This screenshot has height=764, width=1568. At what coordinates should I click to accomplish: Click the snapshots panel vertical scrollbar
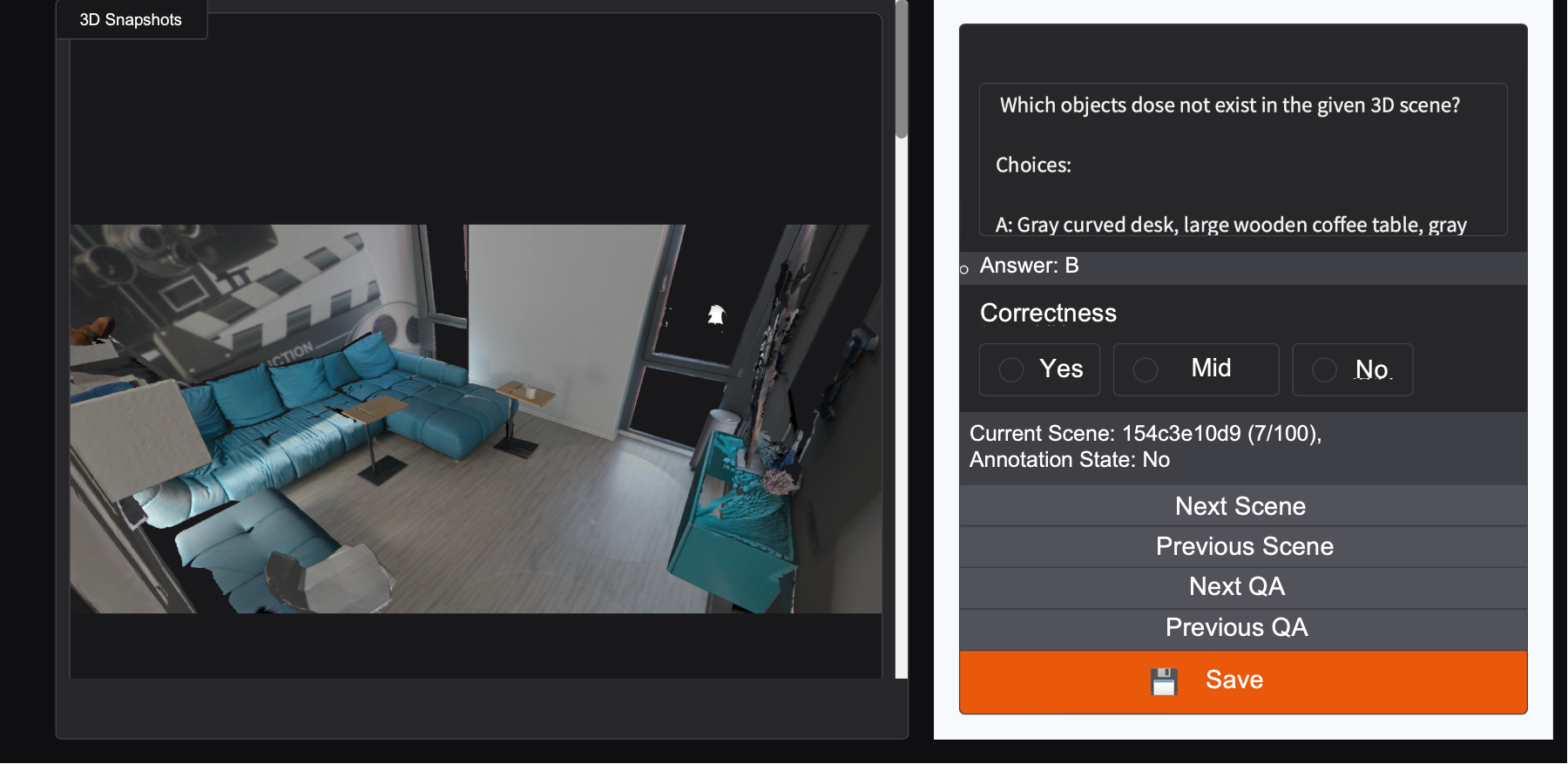click(x=902, y=70)
